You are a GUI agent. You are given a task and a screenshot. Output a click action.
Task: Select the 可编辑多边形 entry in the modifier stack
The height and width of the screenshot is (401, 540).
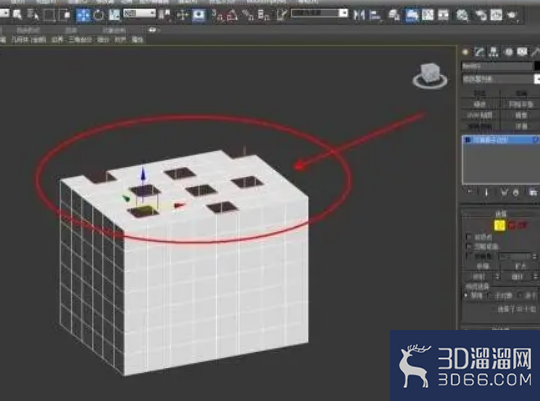(x=501, y=140)
